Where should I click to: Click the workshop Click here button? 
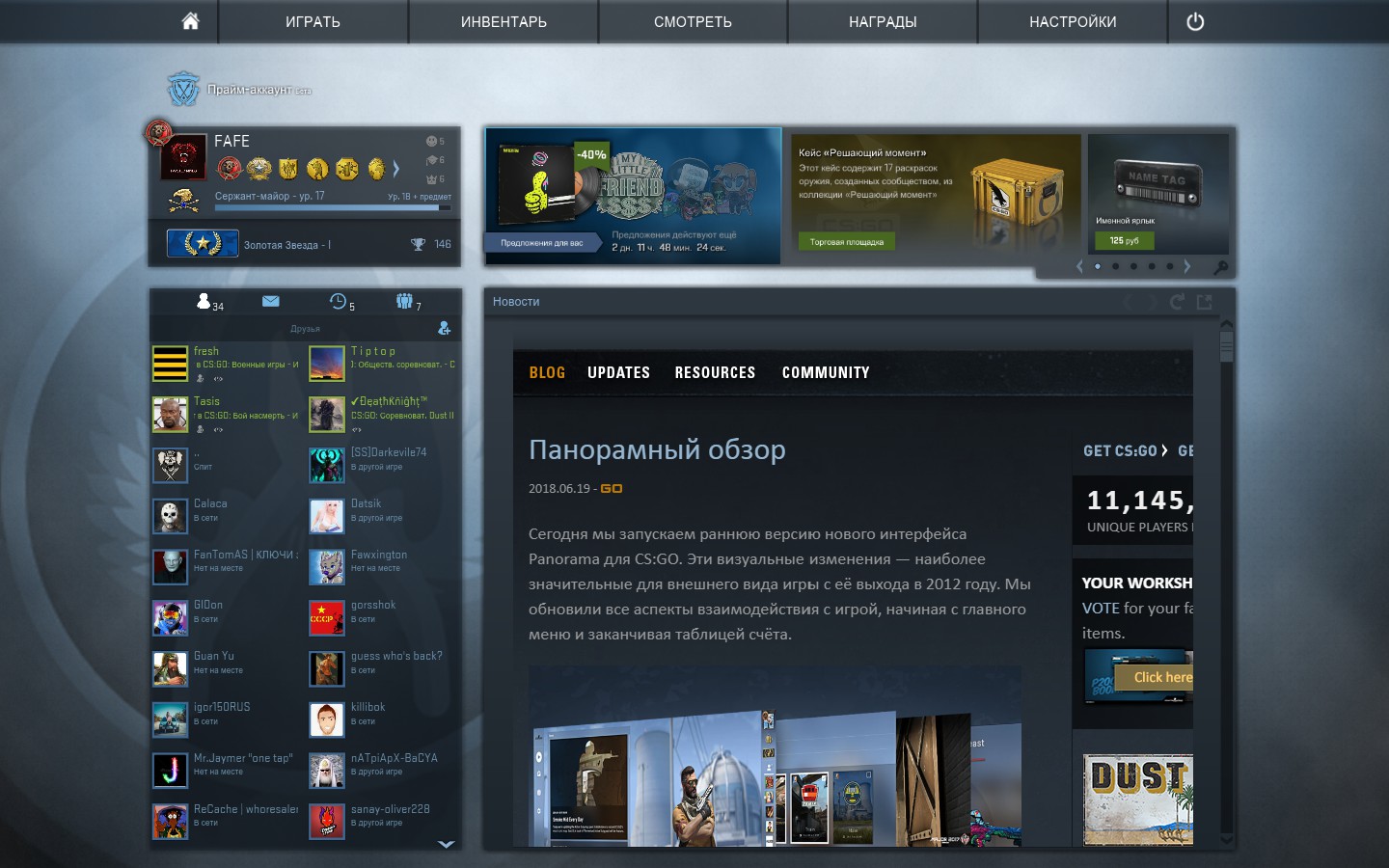pyautogui.click(x=1155, y=677)
